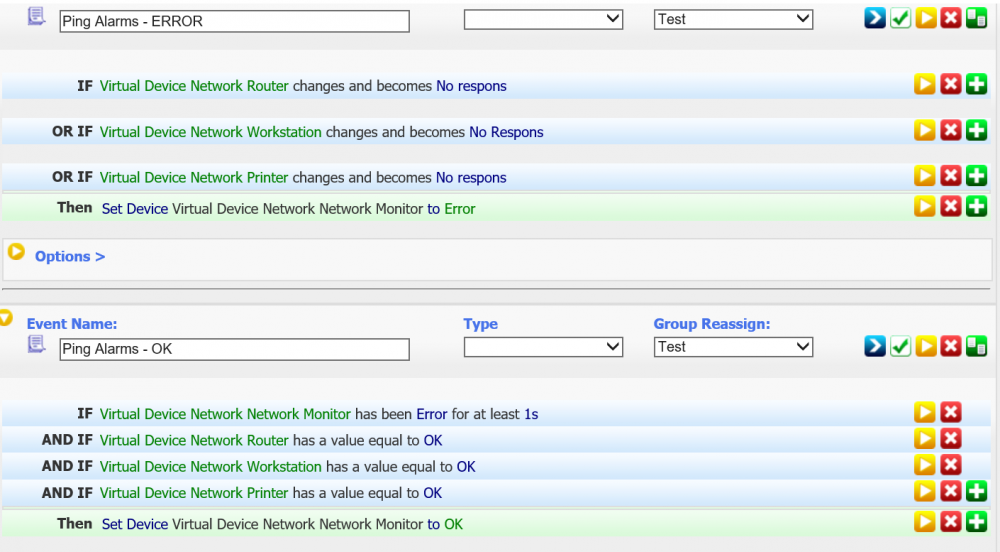This screenshot has width=1000, height=552.
Task: Remove the OR IF Network Workstation trigger row
Action: [951, 131]
